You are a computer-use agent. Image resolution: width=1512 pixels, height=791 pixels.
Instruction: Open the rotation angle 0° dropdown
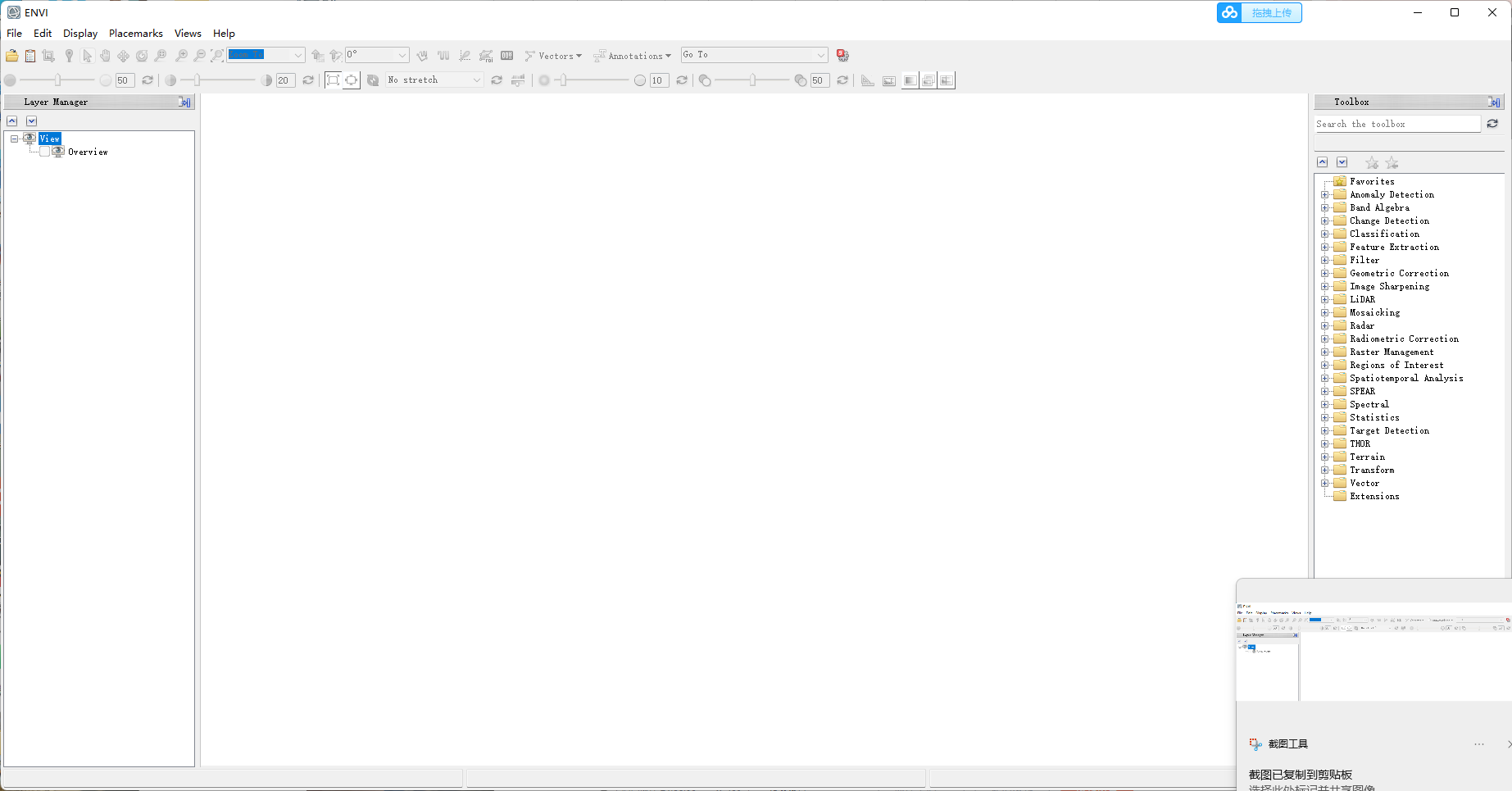click(402, 55)
